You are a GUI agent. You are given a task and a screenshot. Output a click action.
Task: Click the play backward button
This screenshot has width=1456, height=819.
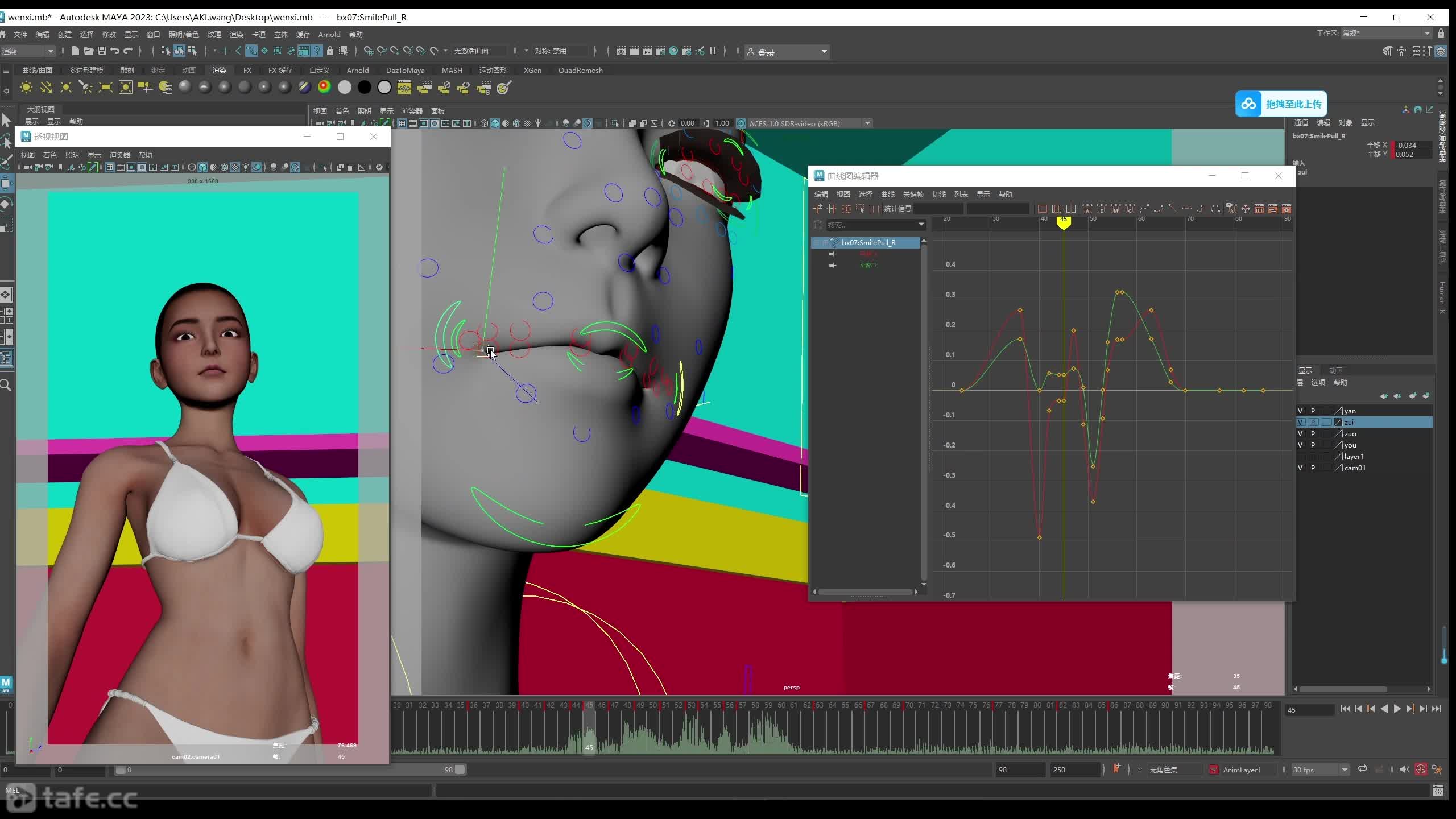[1384, 709]
